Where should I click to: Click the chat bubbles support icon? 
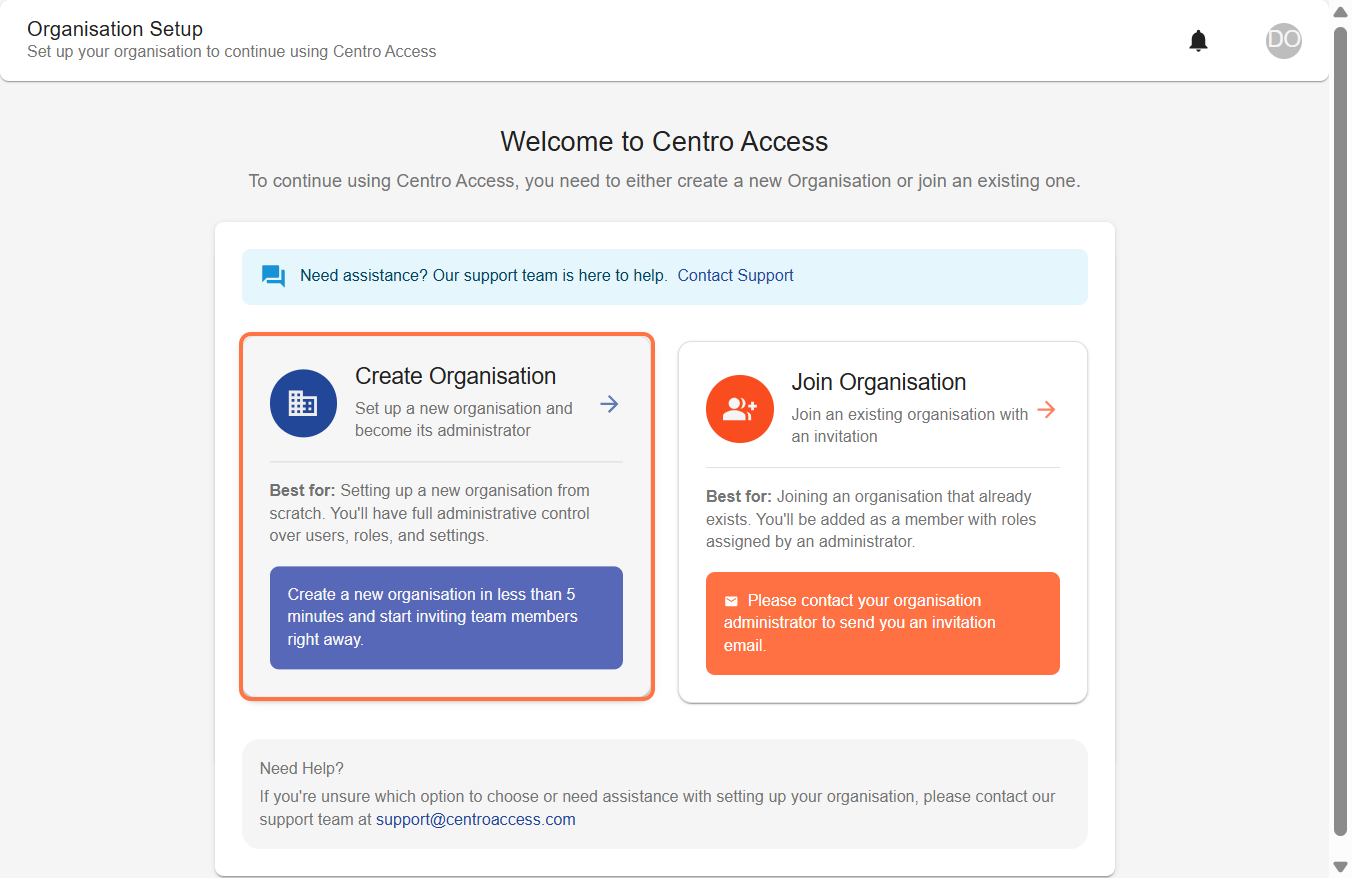(x=273, y=276)
